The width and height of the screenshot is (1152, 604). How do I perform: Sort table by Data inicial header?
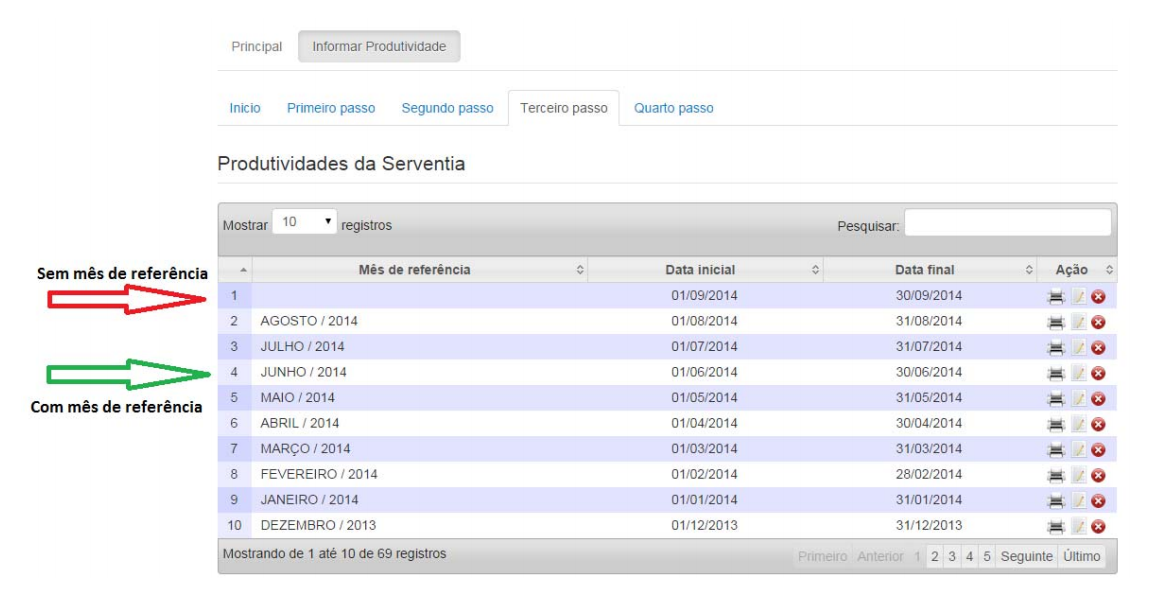[700, 270]
